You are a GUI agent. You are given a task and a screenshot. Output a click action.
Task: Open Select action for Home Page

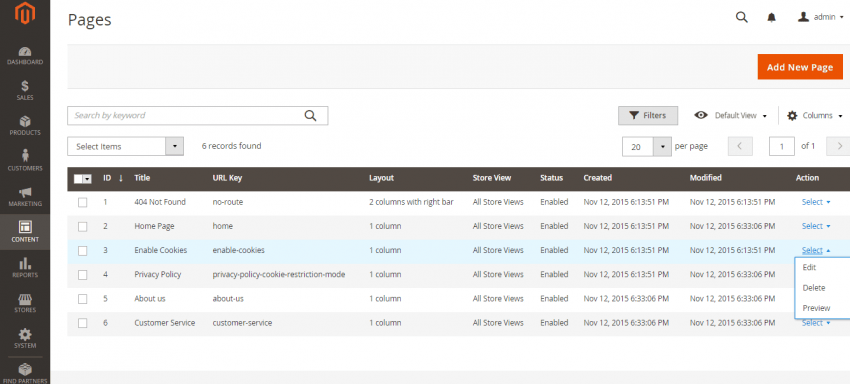[x=816, y=226]
